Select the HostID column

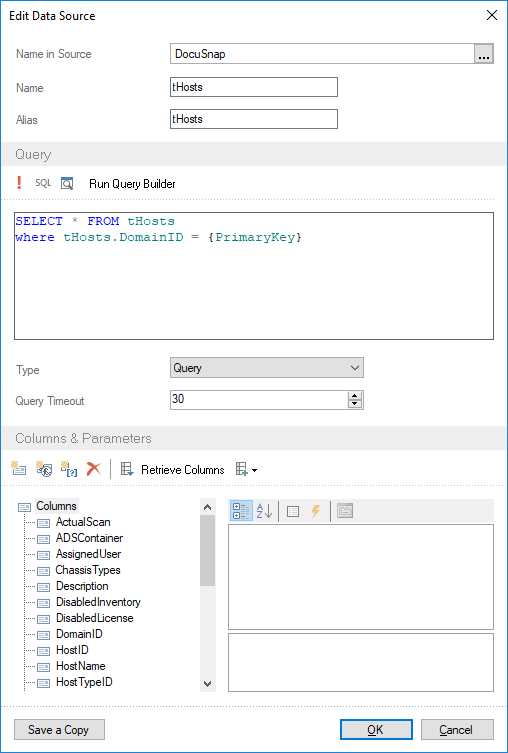click(x=72, y=650)
